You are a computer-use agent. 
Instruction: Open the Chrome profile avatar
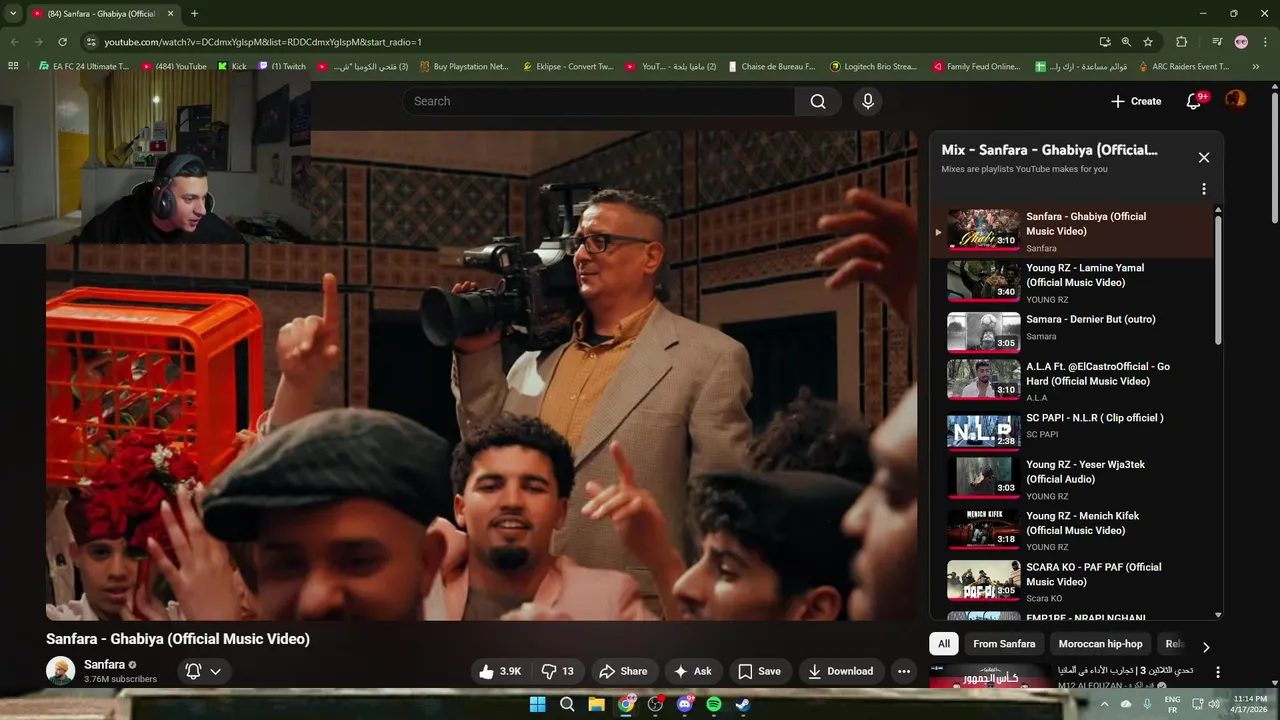[x=1241, y=42]
